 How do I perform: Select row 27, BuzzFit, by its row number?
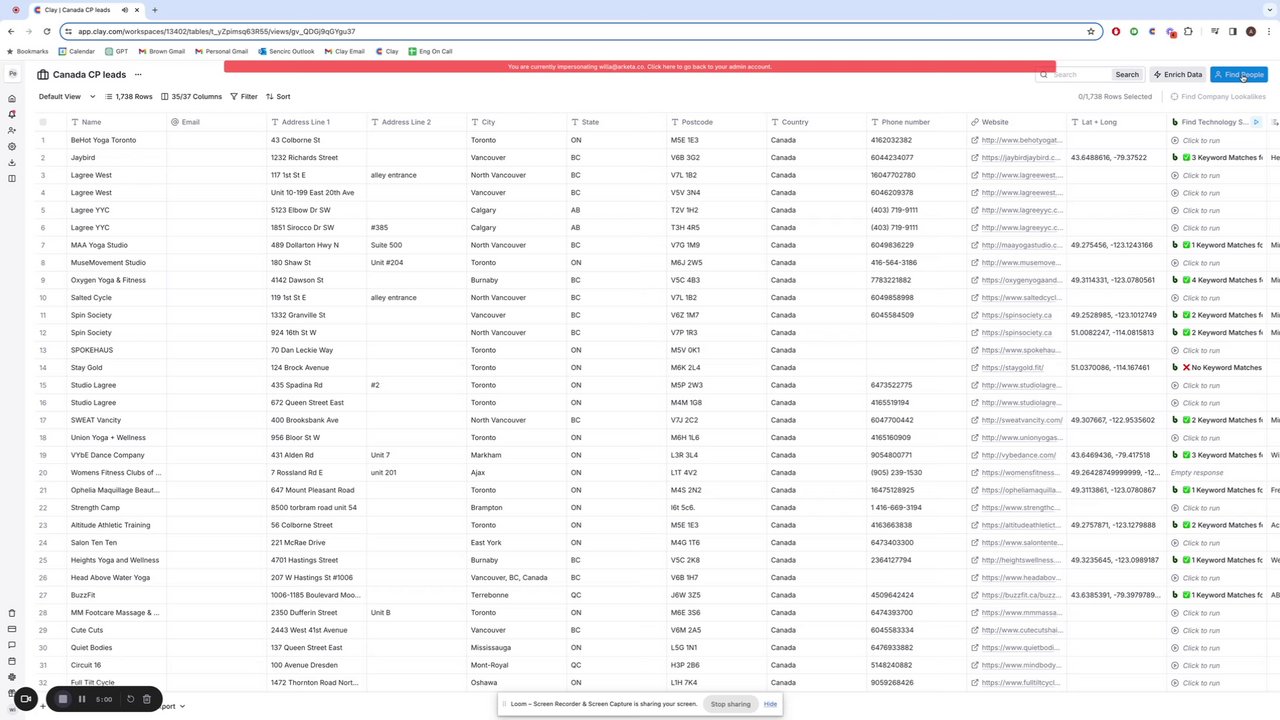[43, 595]
